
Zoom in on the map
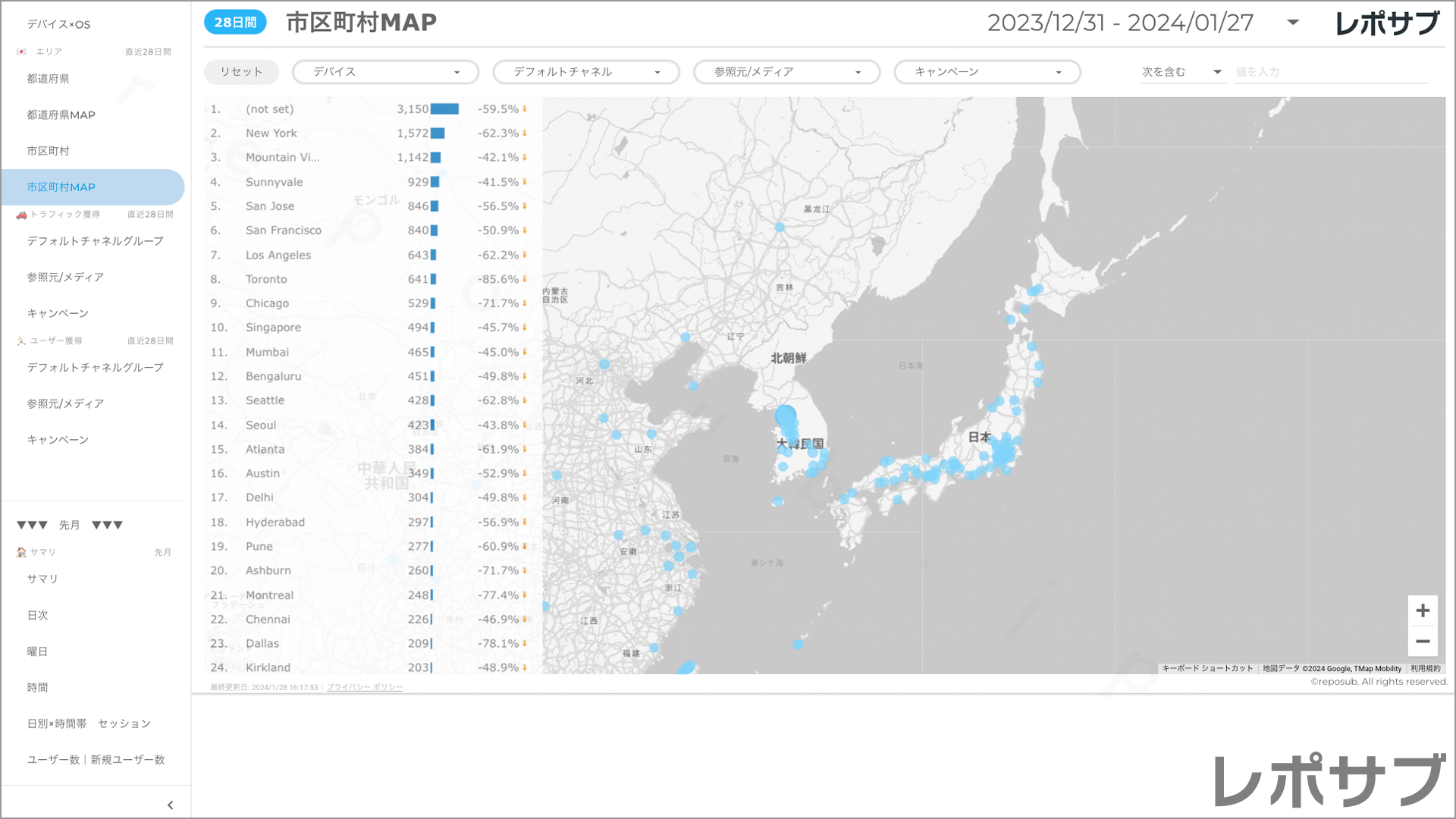[1423, 610]
